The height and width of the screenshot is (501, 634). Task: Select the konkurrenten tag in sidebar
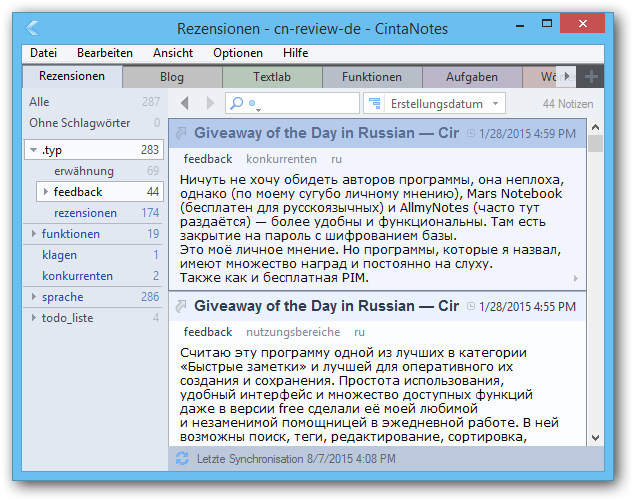94,276
